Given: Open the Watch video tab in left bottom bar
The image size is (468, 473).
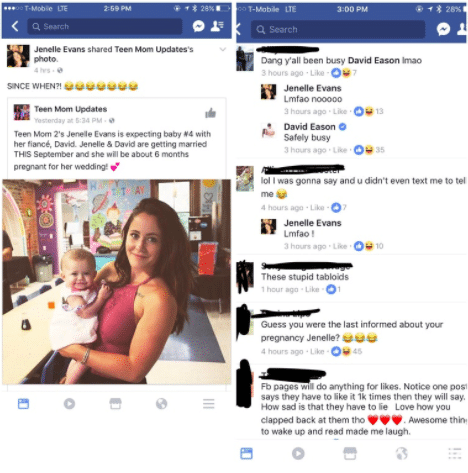Looking at the screenshot, I should pos(69,404).
